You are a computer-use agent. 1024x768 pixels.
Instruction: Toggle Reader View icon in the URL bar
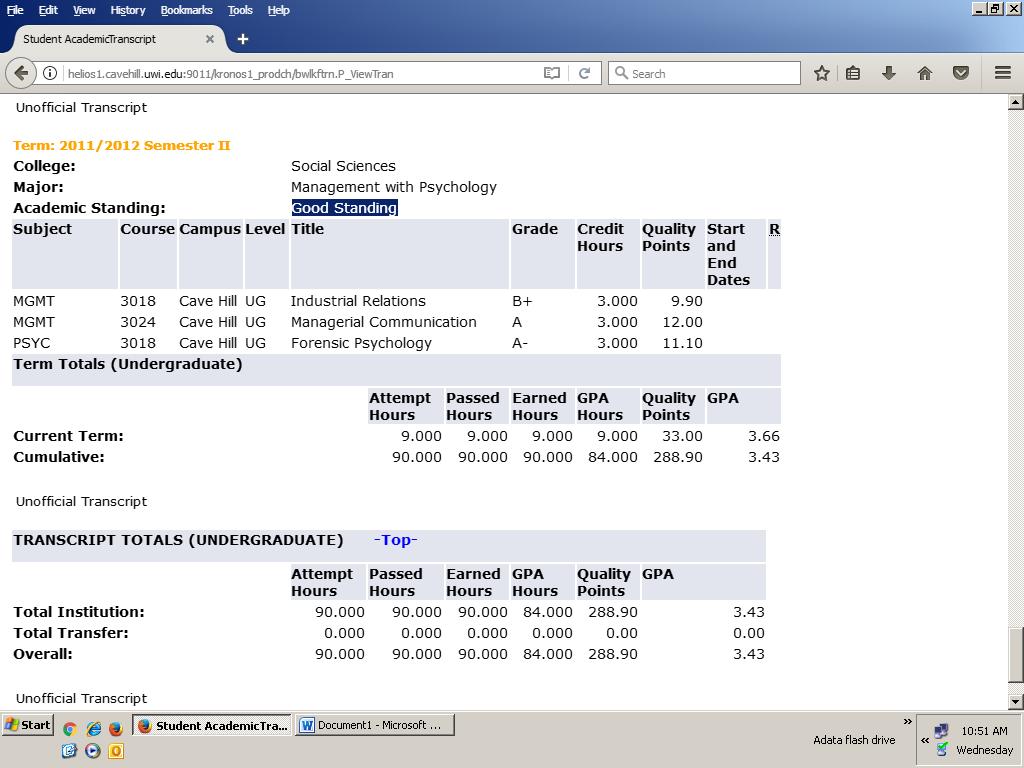coord(551,73)
